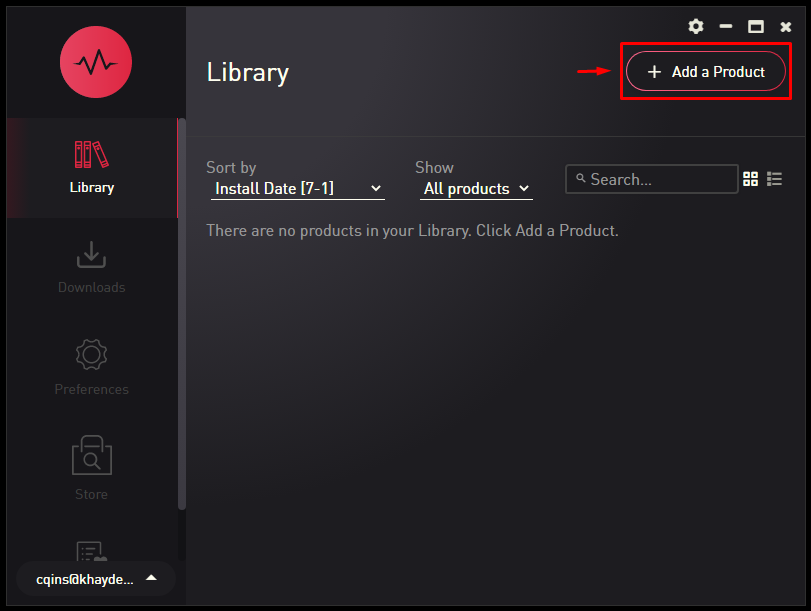Open Preferences from the sidebar
Viewport: 811px width, 611px height.
92,367
